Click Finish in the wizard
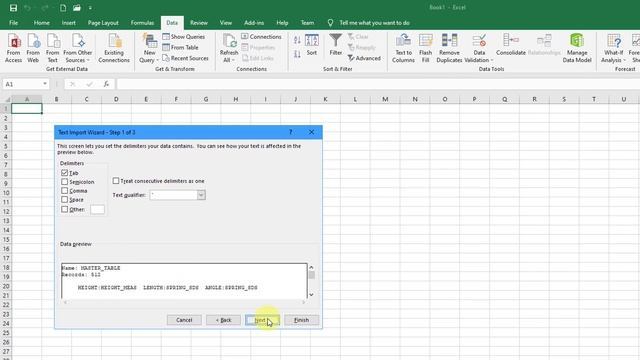 tap(302, 320)
